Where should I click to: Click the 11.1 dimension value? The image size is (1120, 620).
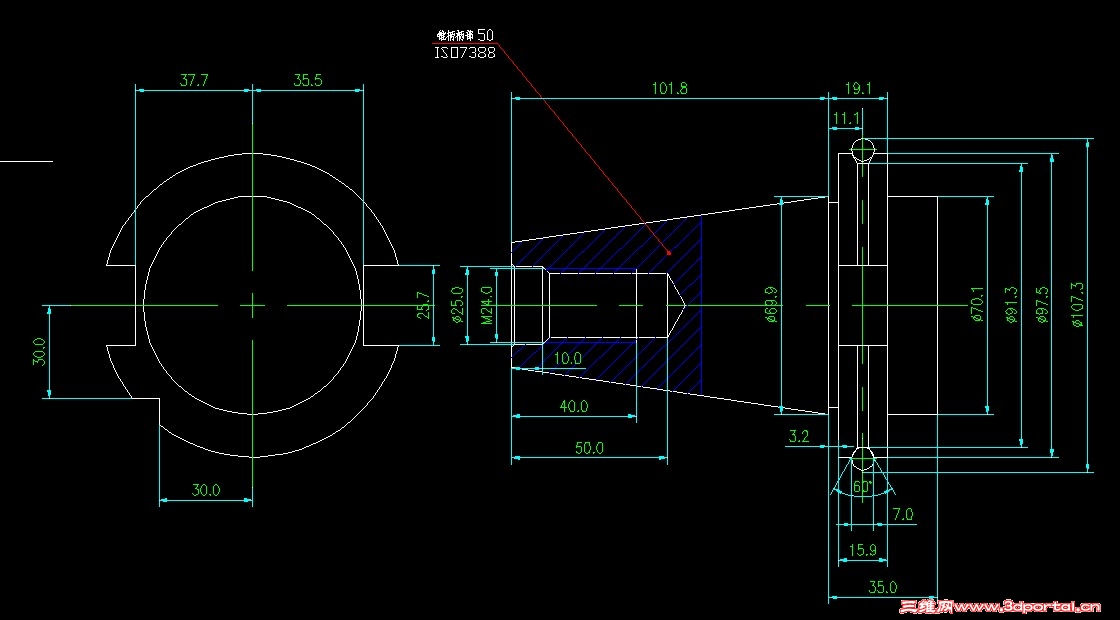(846, 119)
